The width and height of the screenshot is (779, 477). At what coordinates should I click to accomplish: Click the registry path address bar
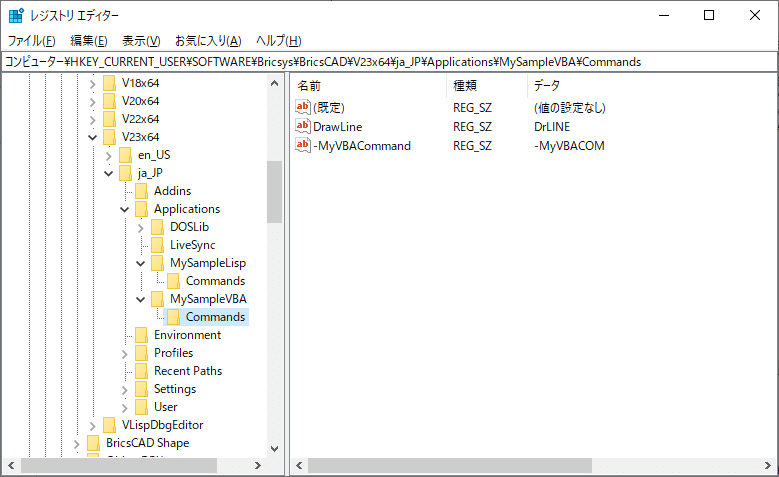(x=389, y=62)
